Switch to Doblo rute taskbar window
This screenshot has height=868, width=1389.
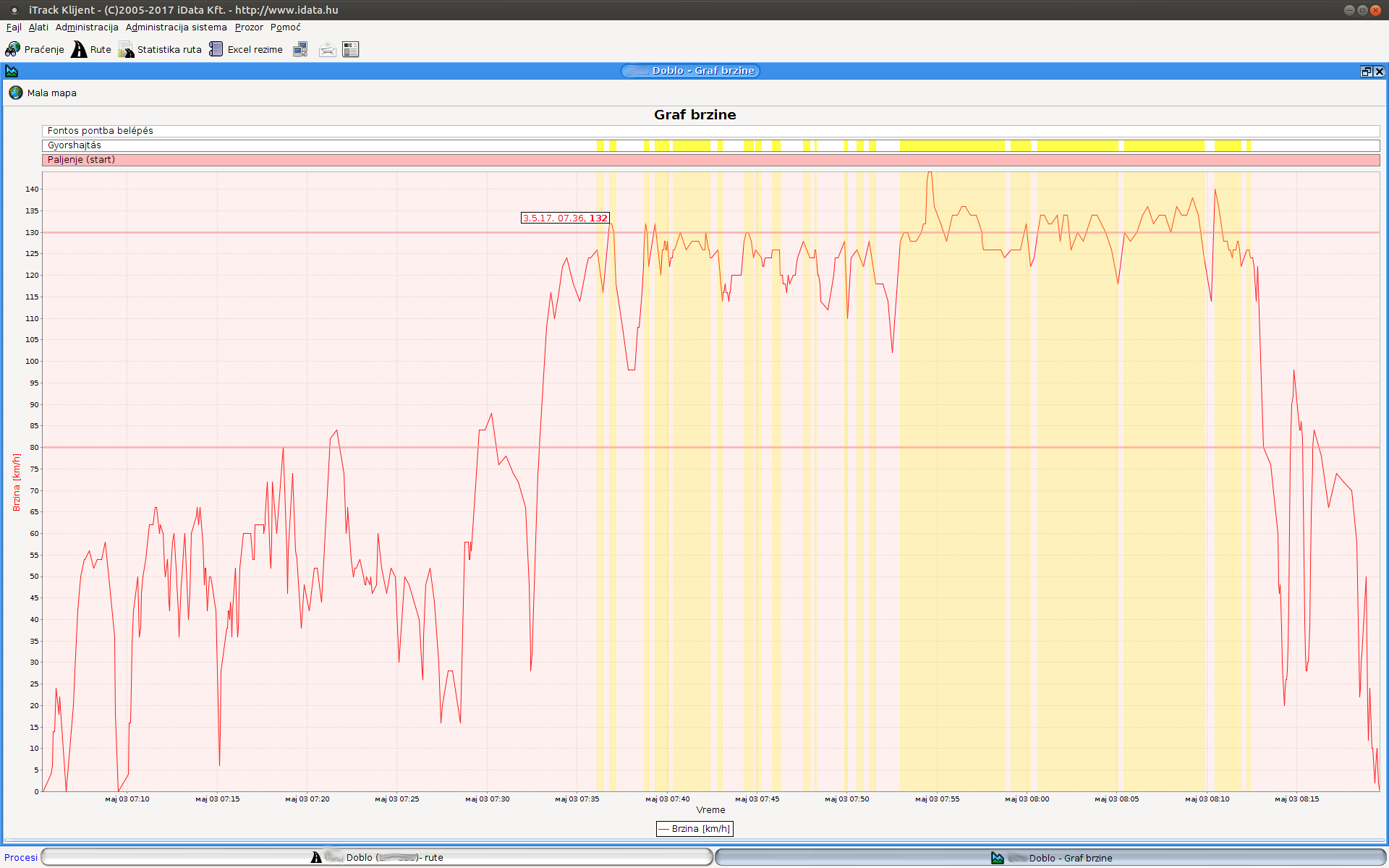coord(377,857)
